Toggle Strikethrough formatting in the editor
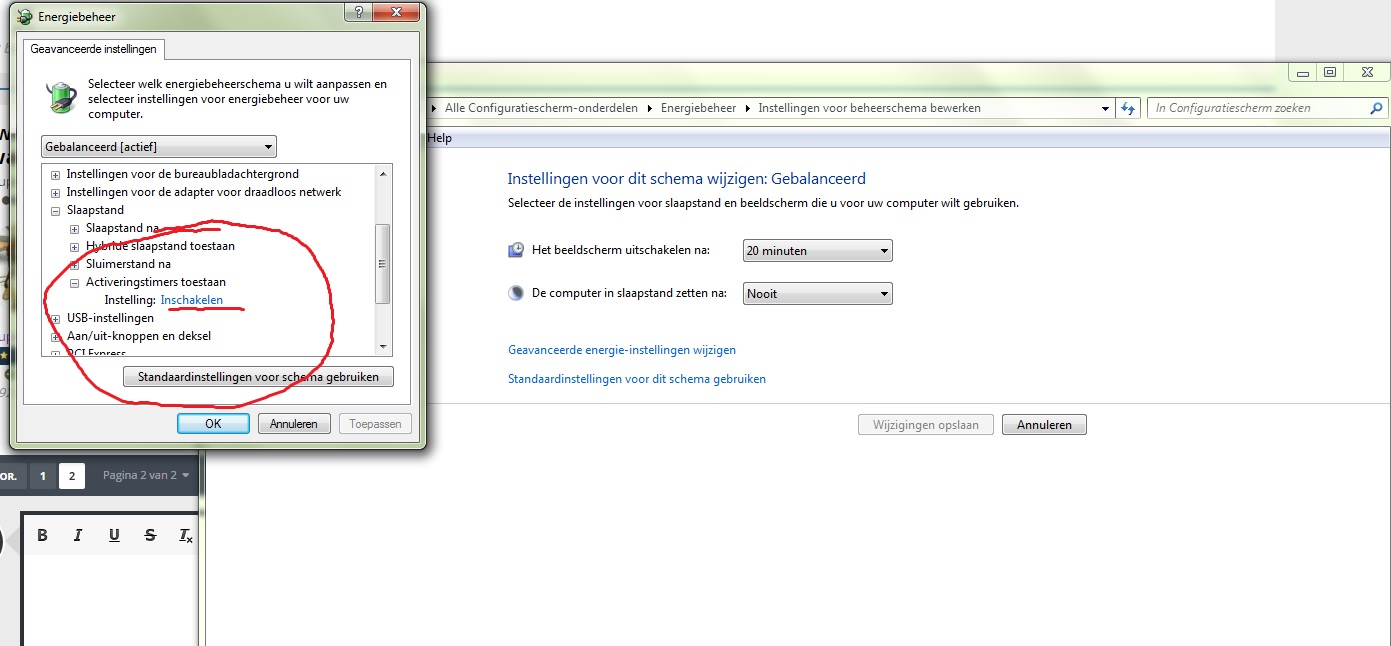1391x646 pixels. pyautogui.click(x=150, y=536)
